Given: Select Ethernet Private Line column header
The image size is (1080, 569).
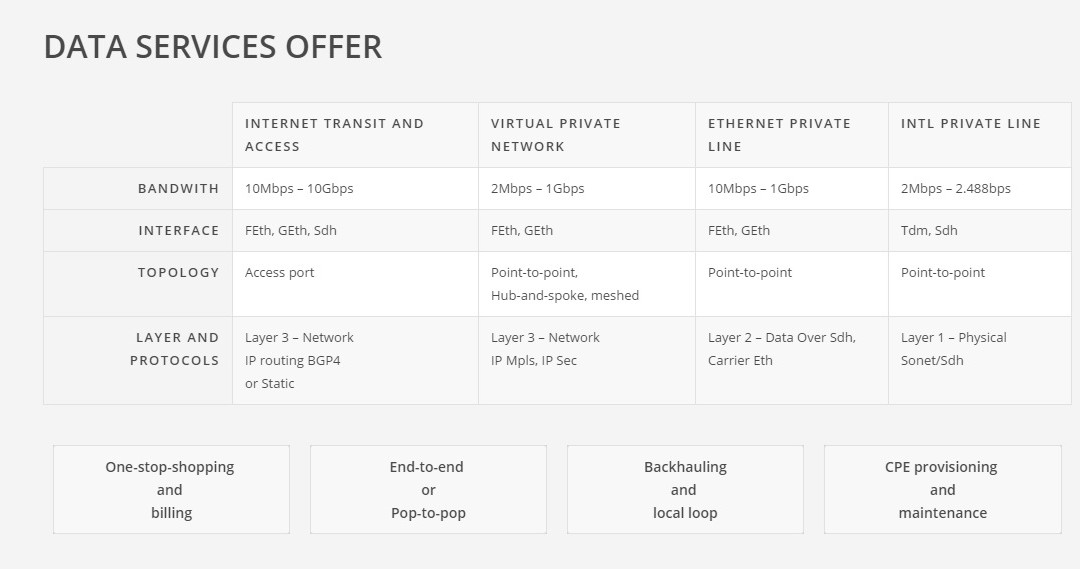Looking at the screenshot, I should 792,135.
